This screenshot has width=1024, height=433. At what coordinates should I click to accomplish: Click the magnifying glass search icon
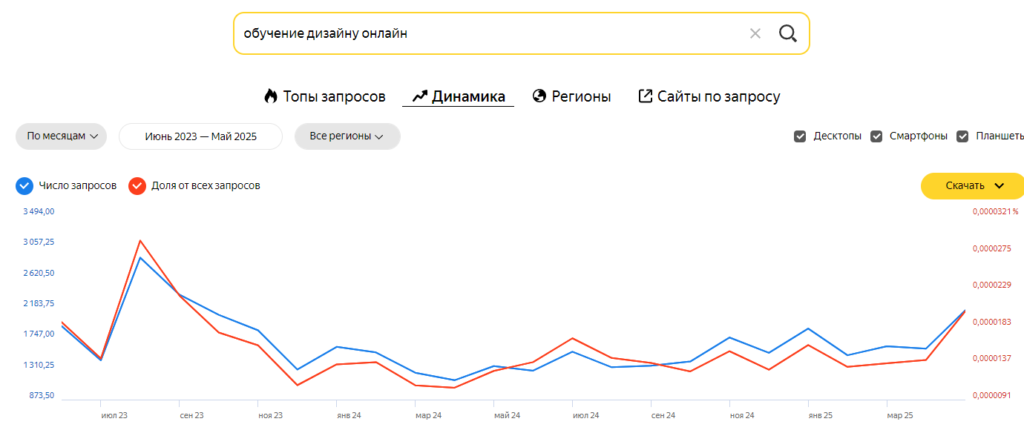click(x=788, y=34)
